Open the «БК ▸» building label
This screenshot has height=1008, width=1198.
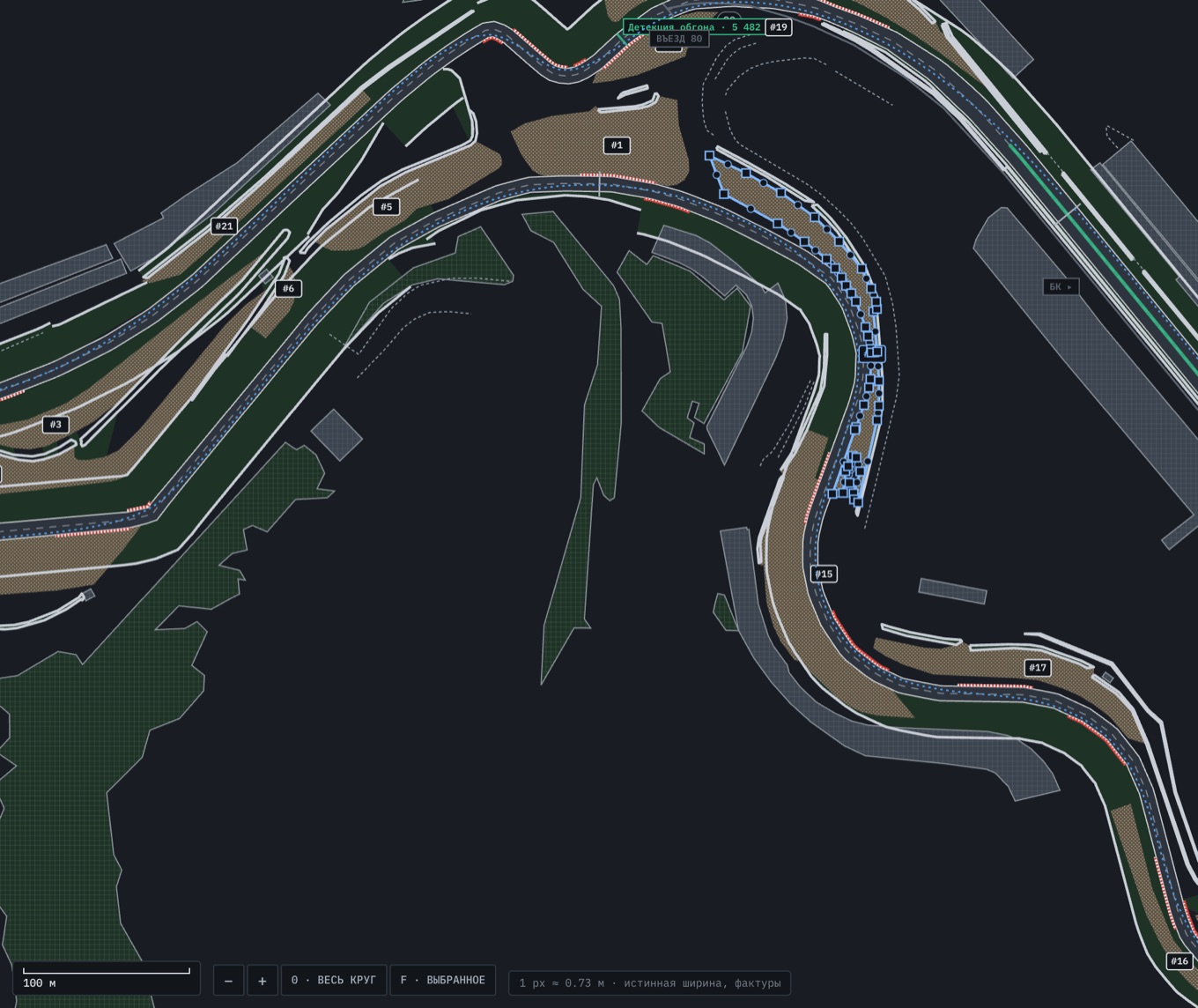pyautogui.click(x=1061, y=286)
